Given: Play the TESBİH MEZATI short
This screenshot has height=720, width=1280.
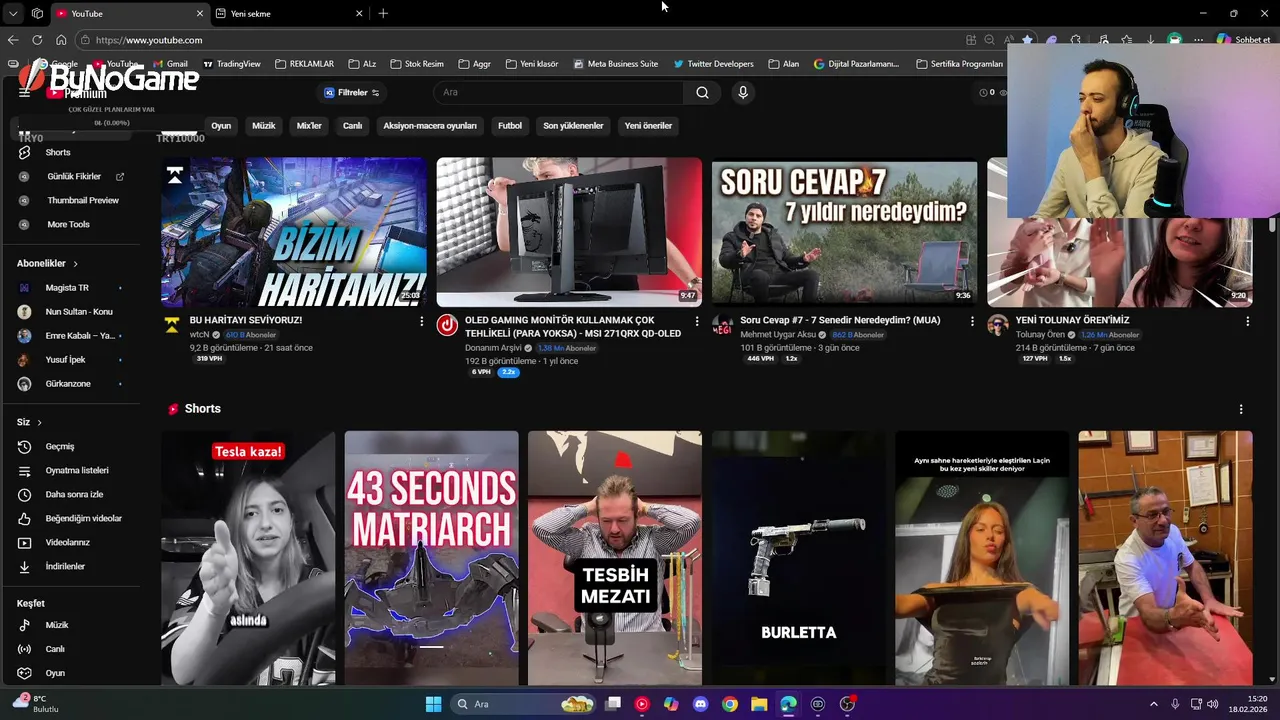Looking at the screenshot, I should pyautogui.click(x=615, y=558).
